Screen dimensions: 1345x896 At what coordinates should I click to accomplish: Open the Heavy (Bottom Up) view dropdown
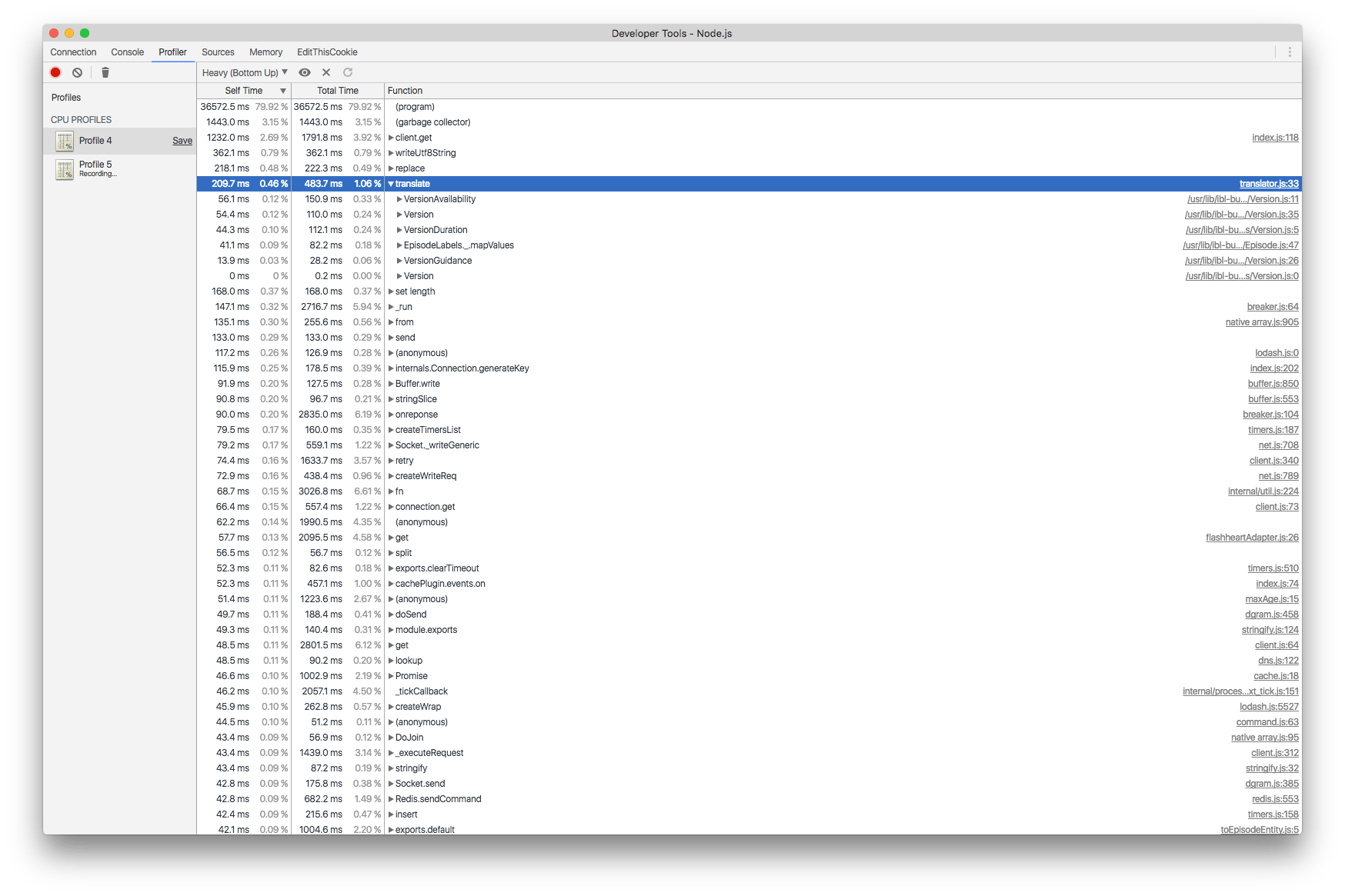tap(245, 72)
